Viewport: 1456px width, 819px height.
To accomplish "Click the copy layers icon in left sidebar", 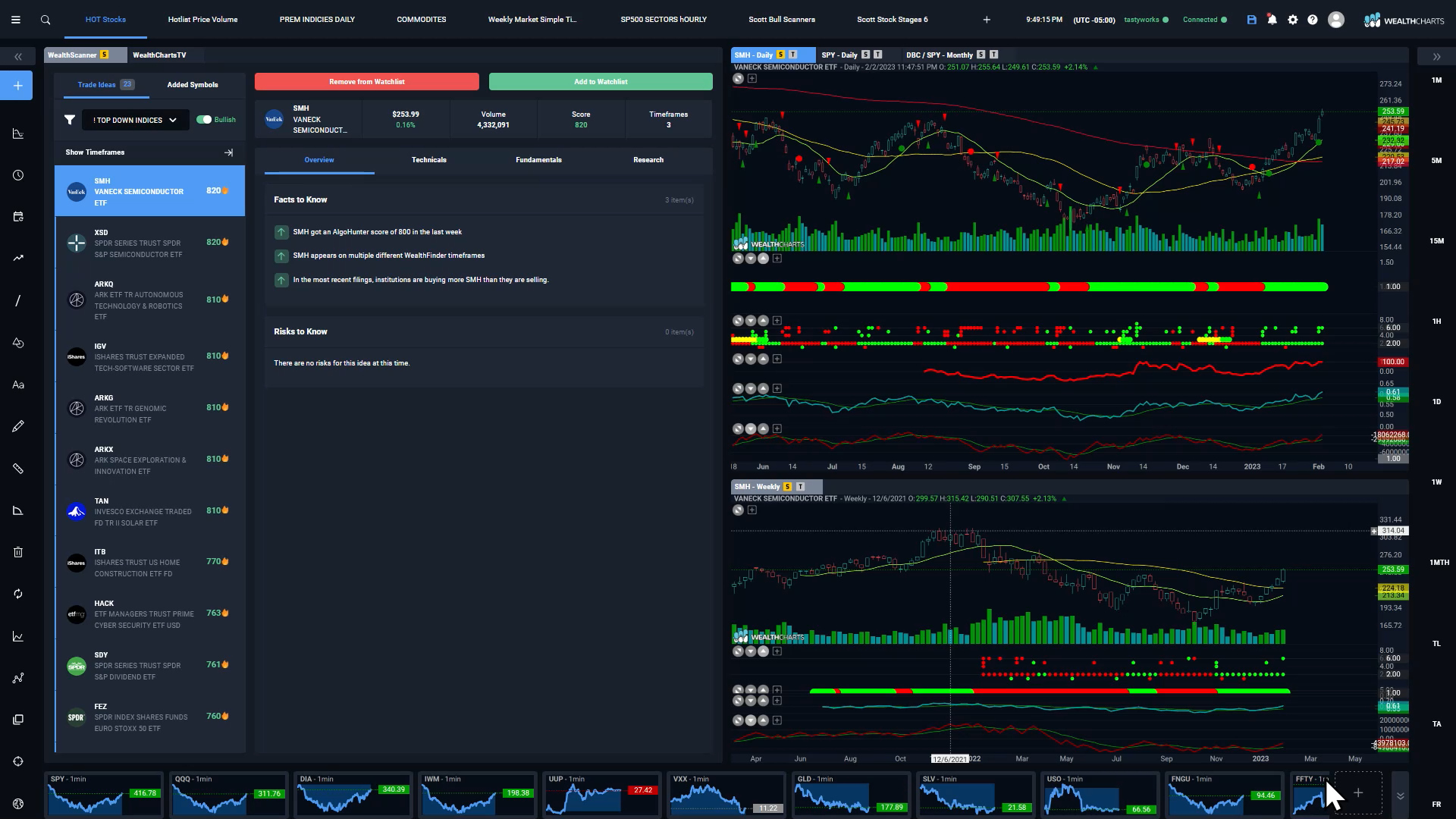I will (18, 720).
